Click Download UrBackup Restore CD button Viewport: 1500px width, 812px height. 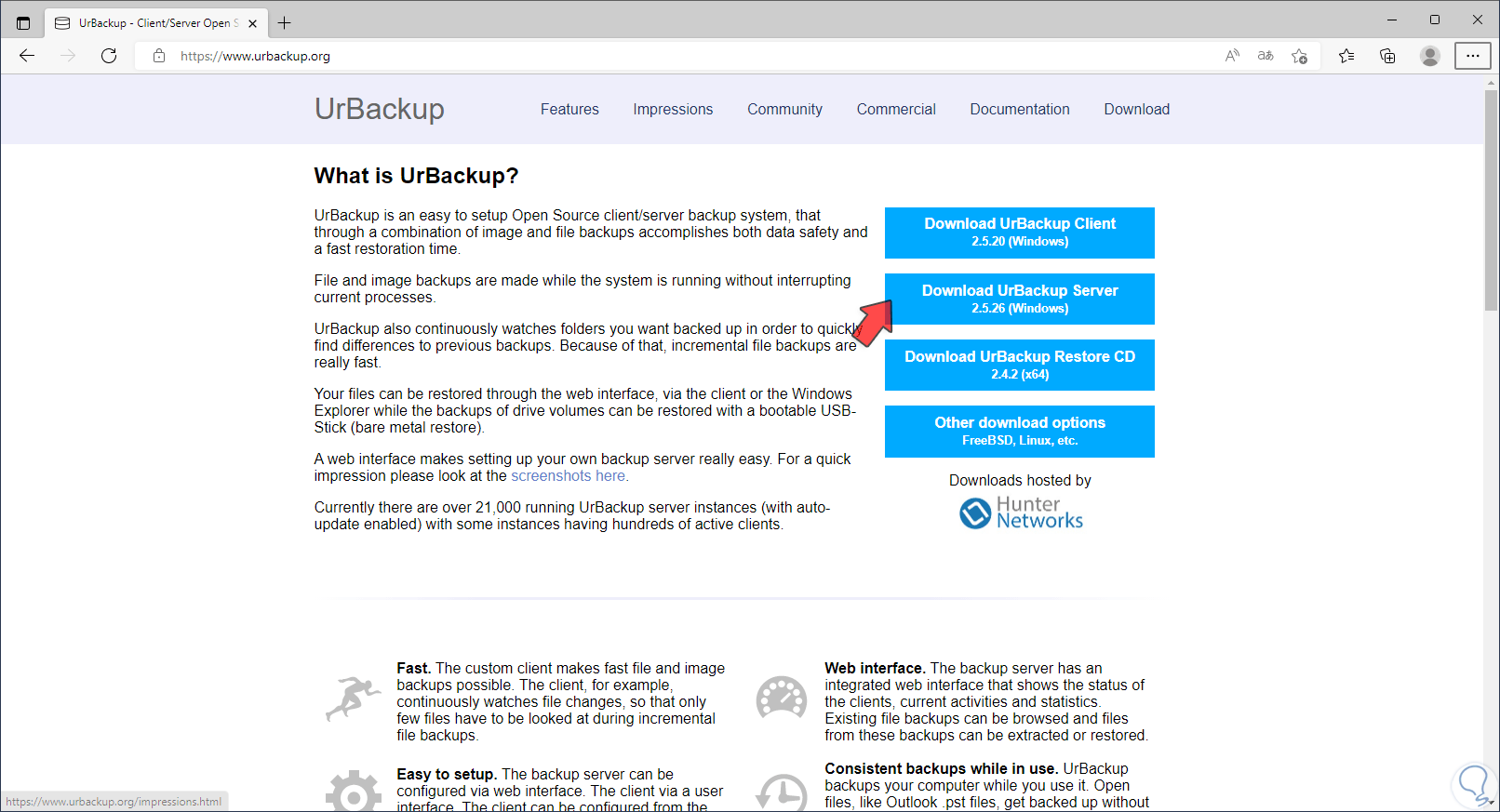coord(1020,365)
